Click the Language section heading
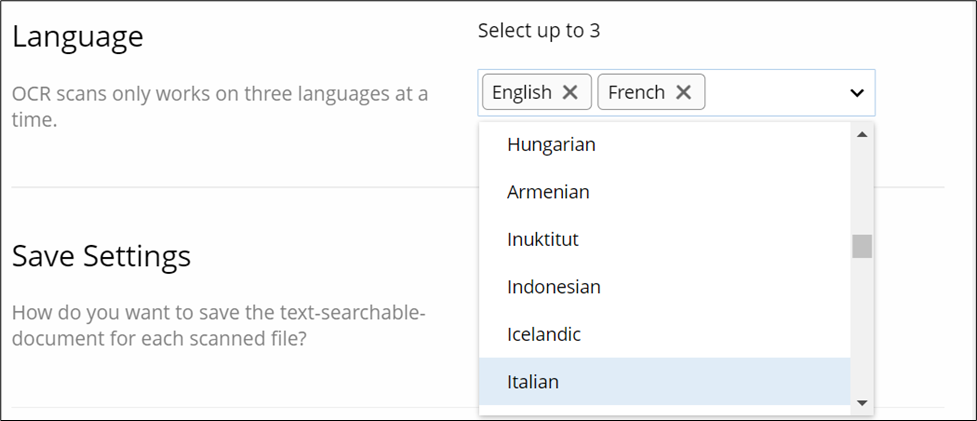The height and width of the screenshot is (421, 977). [x=78, y=37]
